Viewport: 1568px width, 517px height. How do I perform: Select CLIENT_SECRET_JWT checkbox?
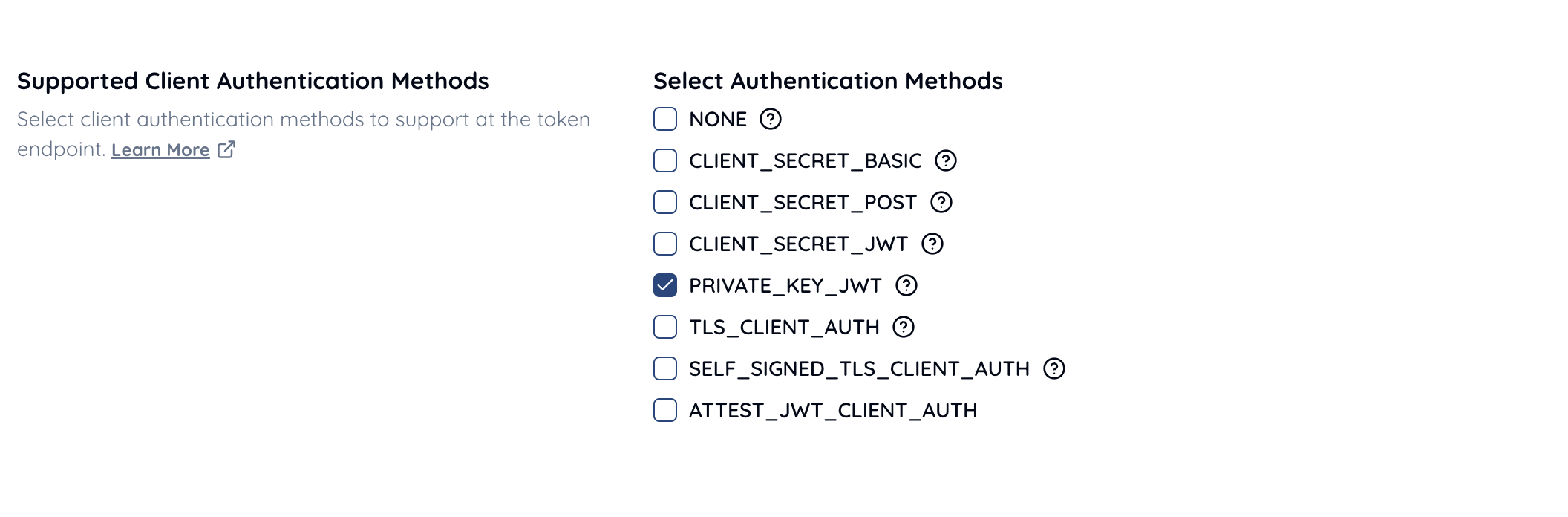(x=665, y=244)
